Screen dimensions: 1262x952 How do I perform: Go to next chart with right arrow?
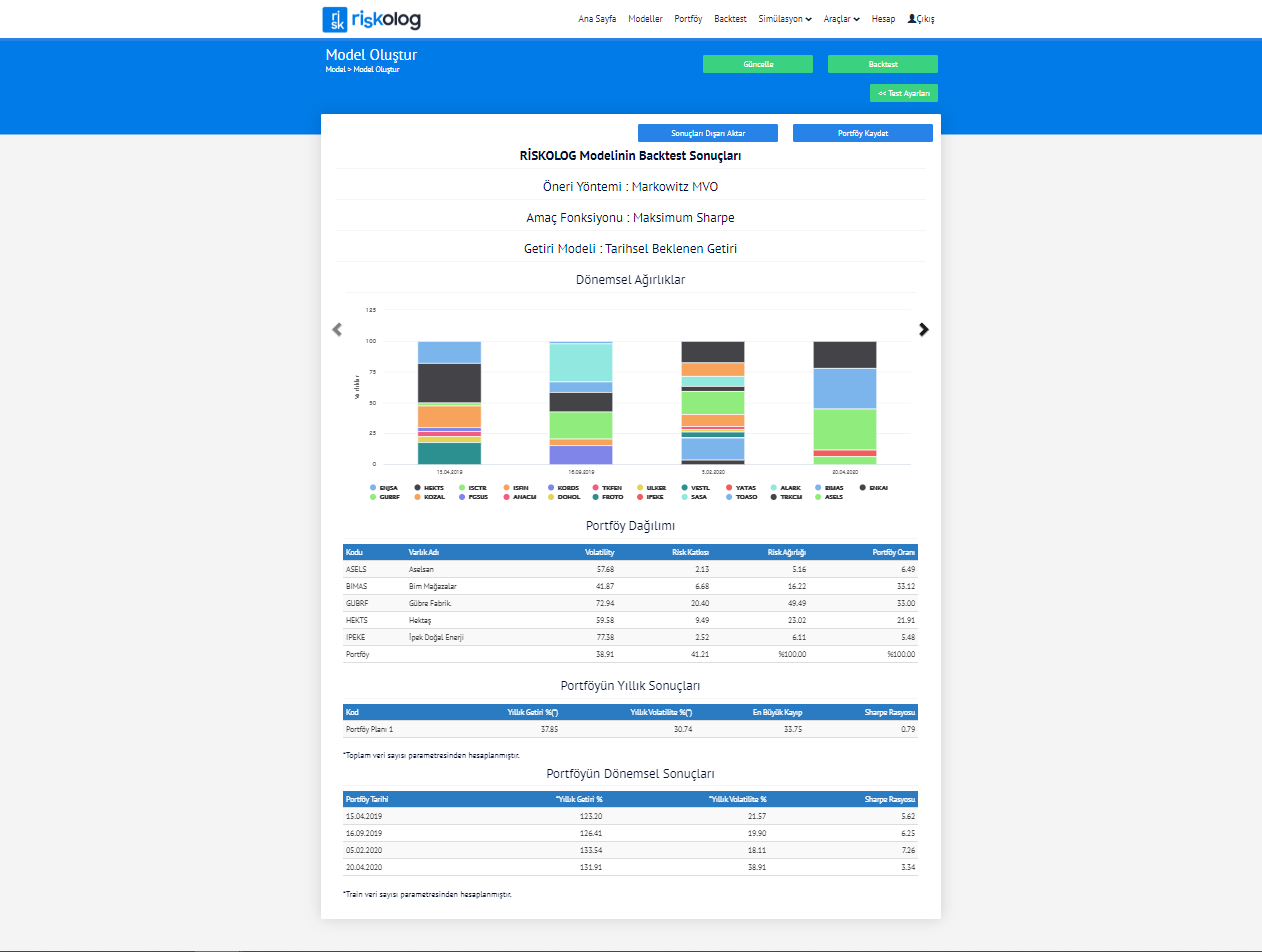pos(924,329)
